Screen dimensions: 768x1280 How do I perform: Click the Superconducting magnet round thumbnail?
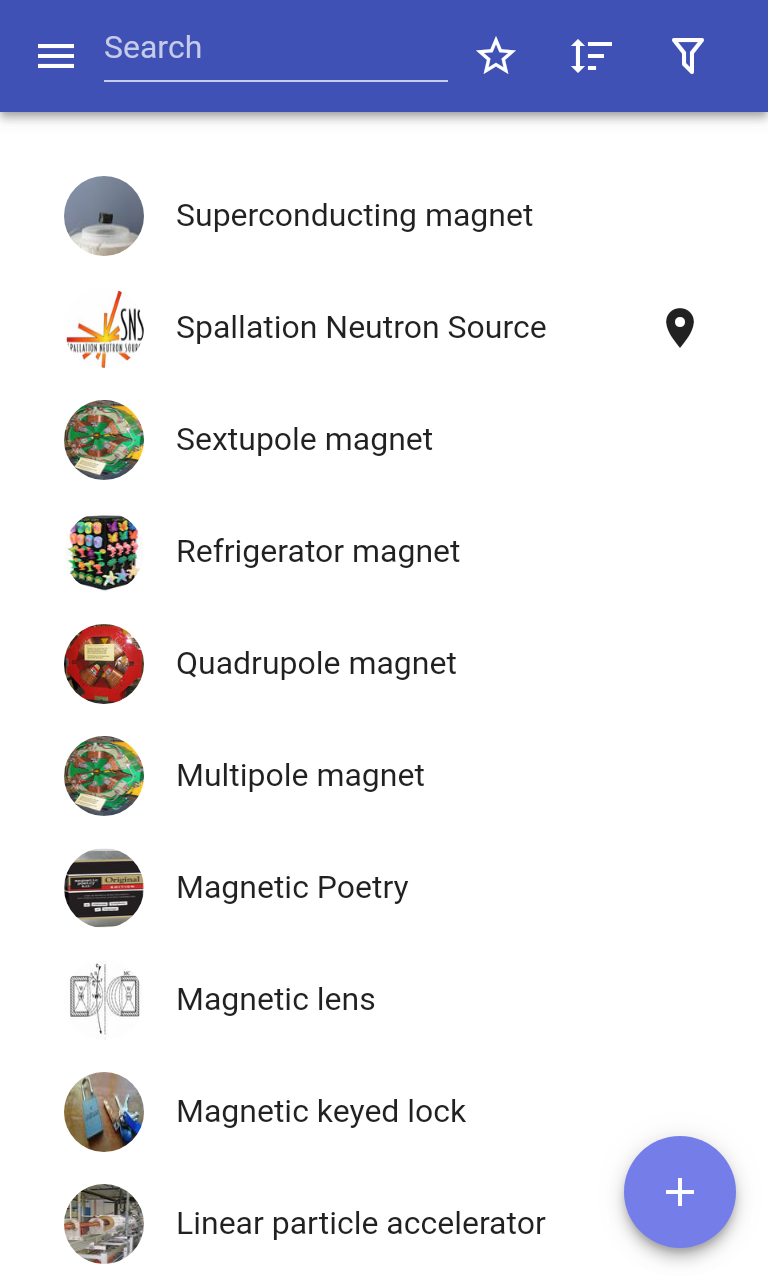pos(104,216)
